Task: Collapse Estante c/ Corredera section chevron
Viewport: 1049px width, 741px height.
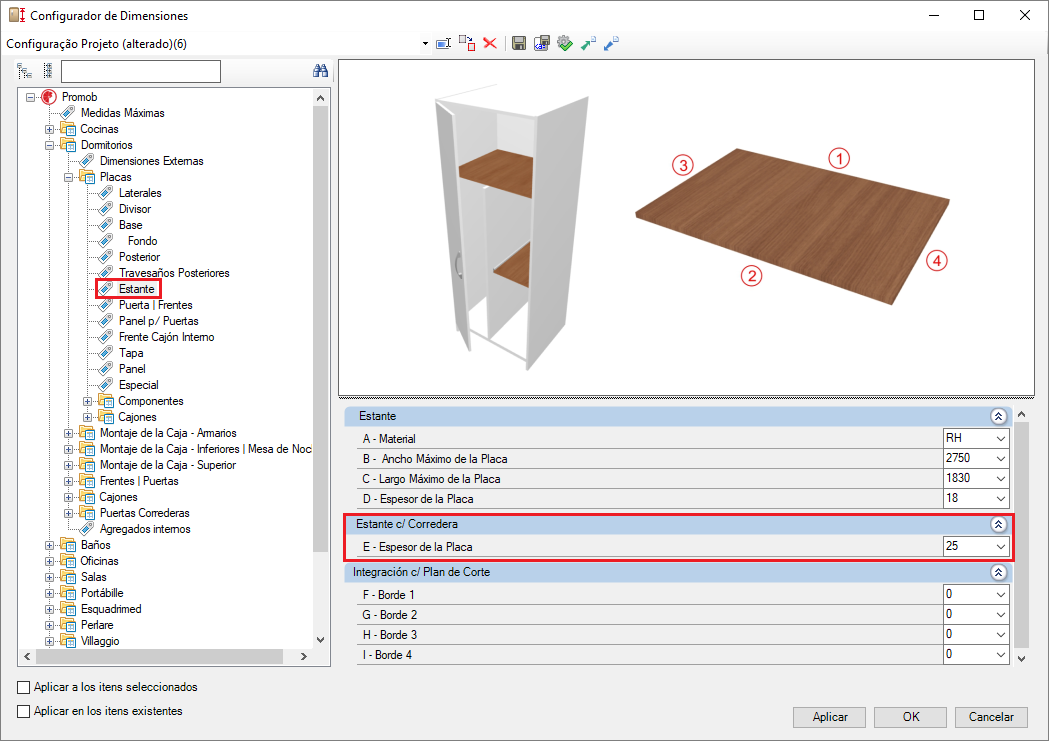Action: (998, 524)
